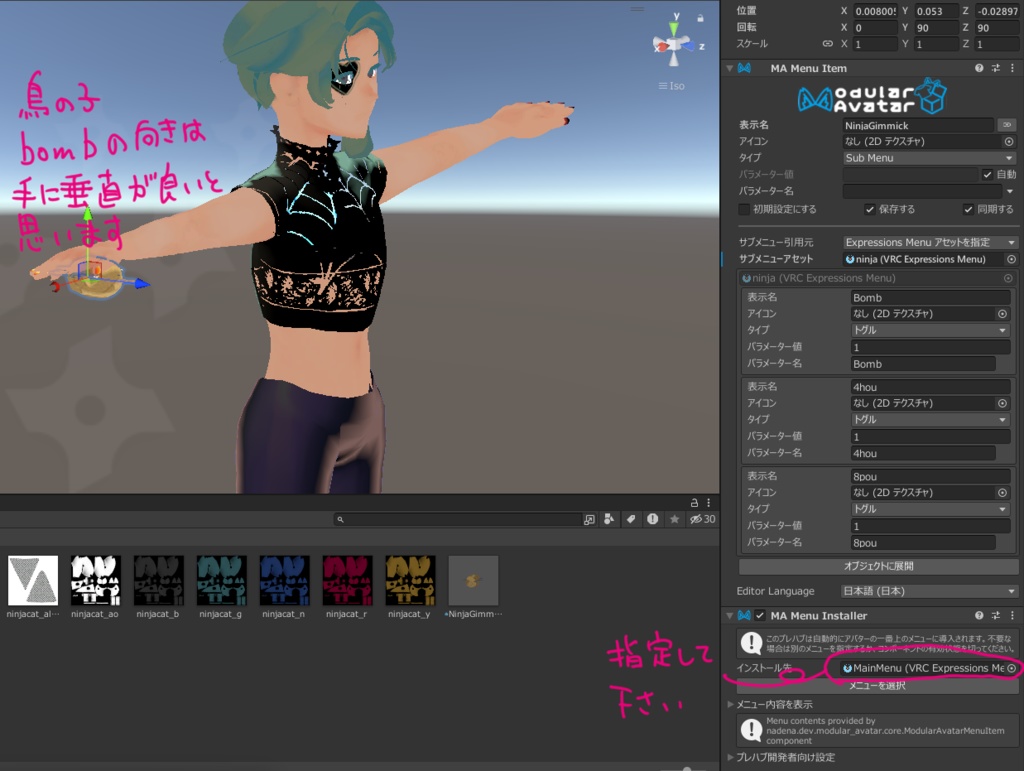1024x771 pixels.
Task: Click the object picker on ninja submenu asset
Action: tap(1013, 259)
